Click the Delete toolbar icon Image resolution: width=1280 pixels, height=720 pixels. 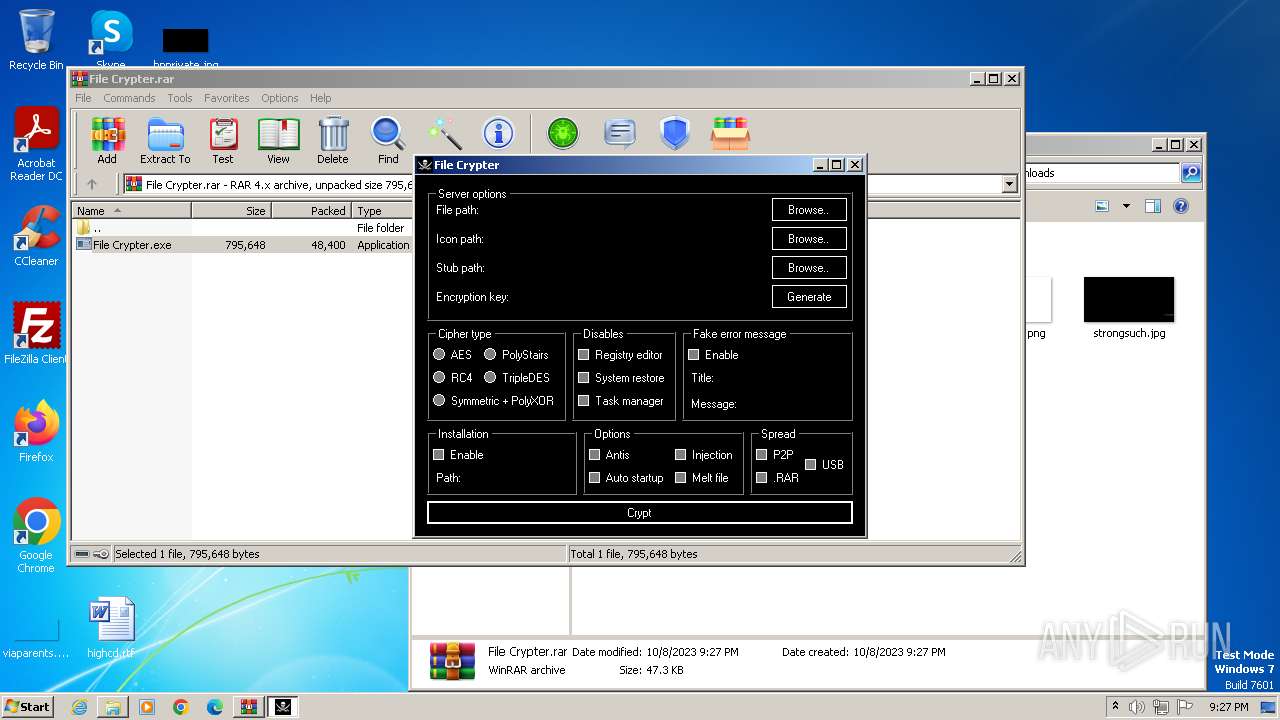[333, 140]
